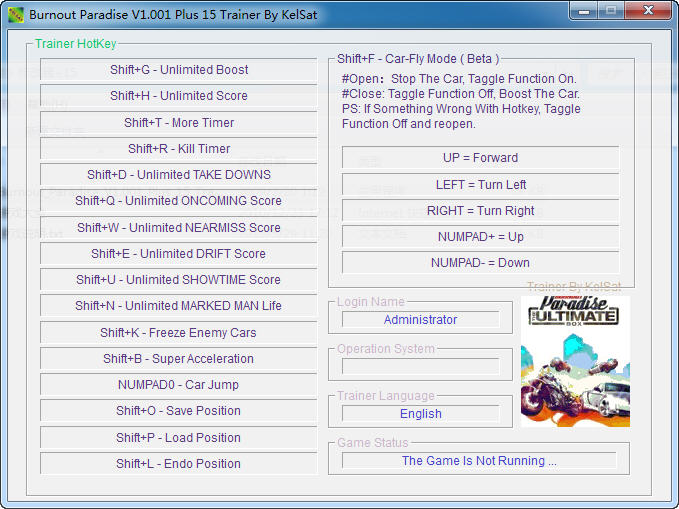Click NUMPAD- = Down label
Viewport: 679px width, 509px height.
pyautogui.click(x=480, y=263)
